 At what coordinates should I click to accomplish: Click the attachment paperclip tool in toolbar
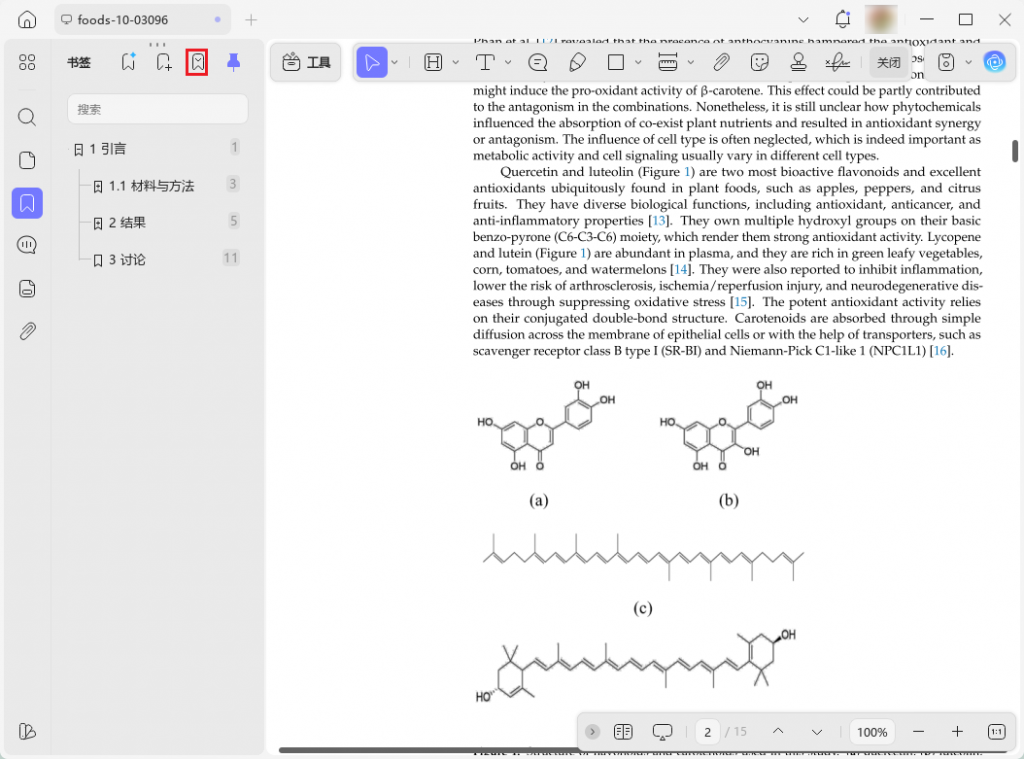click(x=721, y=63)
